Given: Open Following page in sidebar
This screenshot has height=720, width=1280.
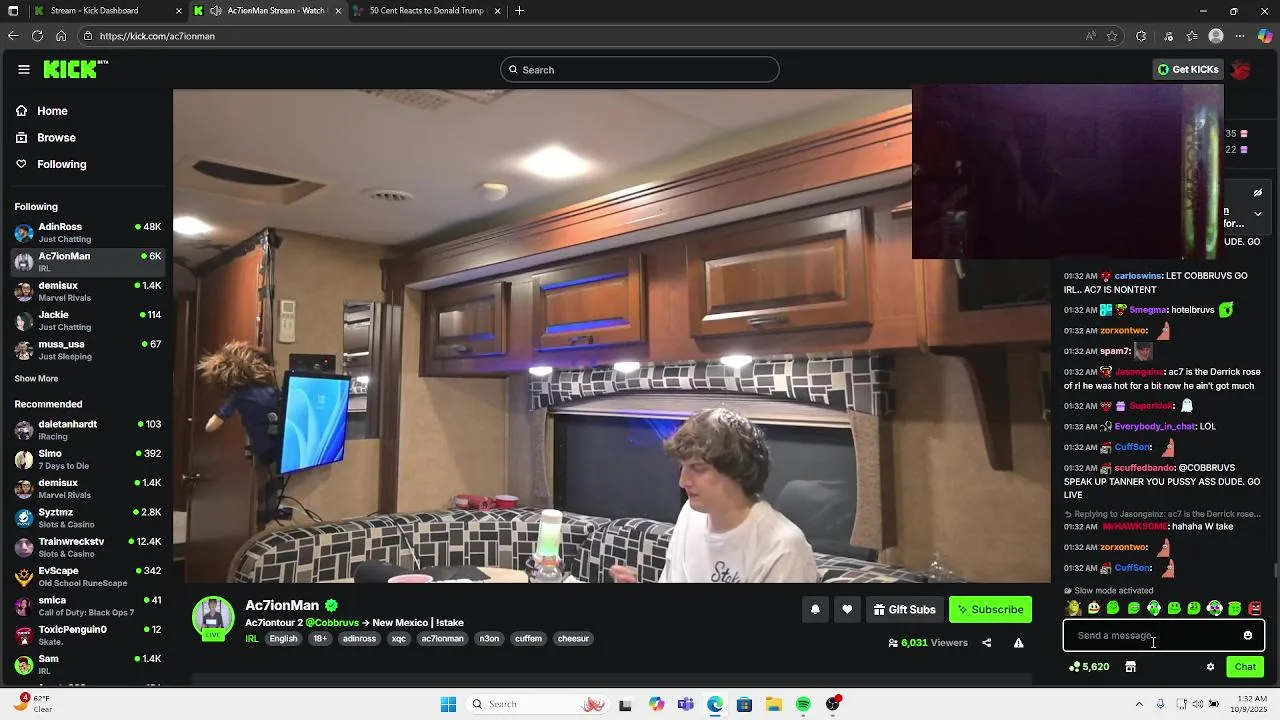Looking at the screenshot, I should click(x=86, y=164).
